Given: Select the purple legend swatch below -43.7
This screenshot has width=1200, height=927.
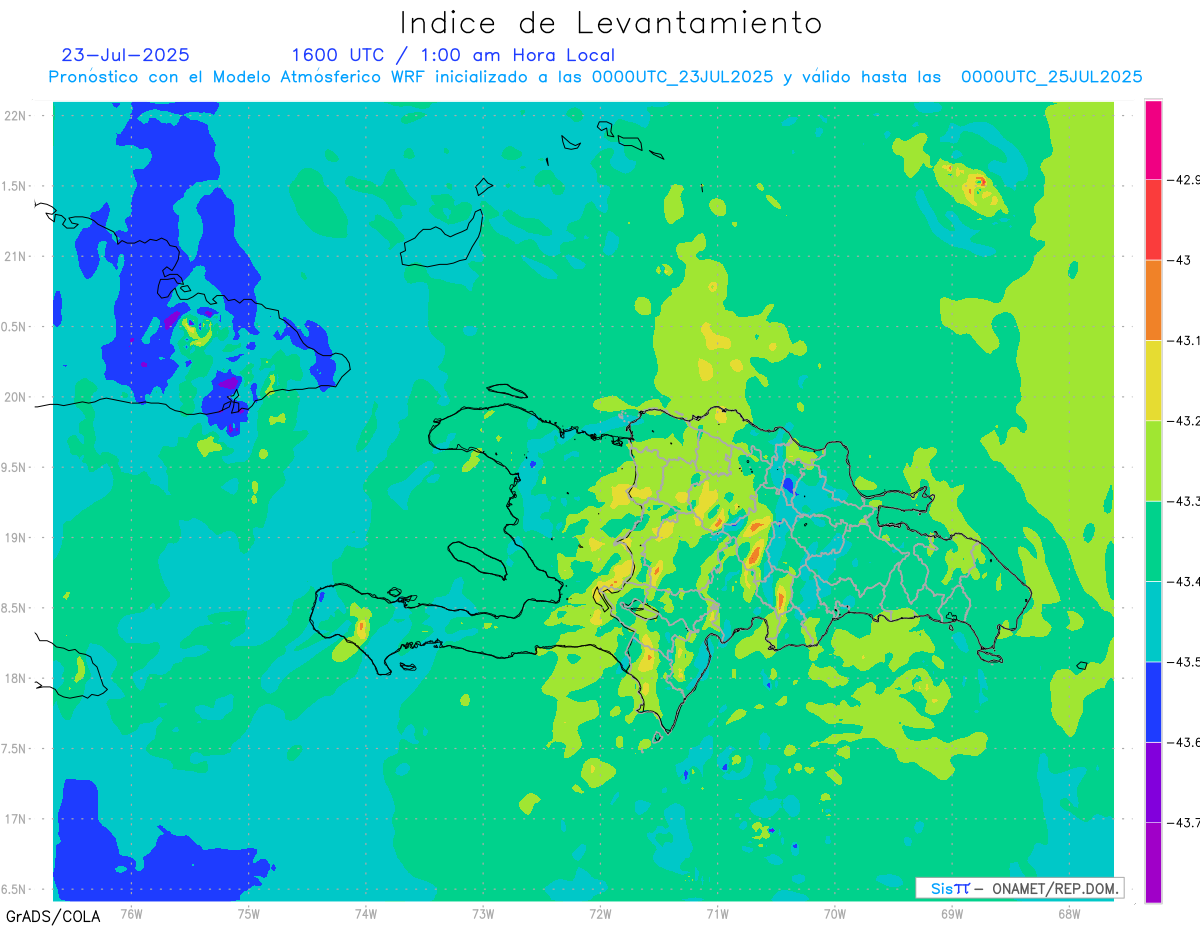Looking at the screenshot, I should pyautogui.click(x=1153, y=862).
